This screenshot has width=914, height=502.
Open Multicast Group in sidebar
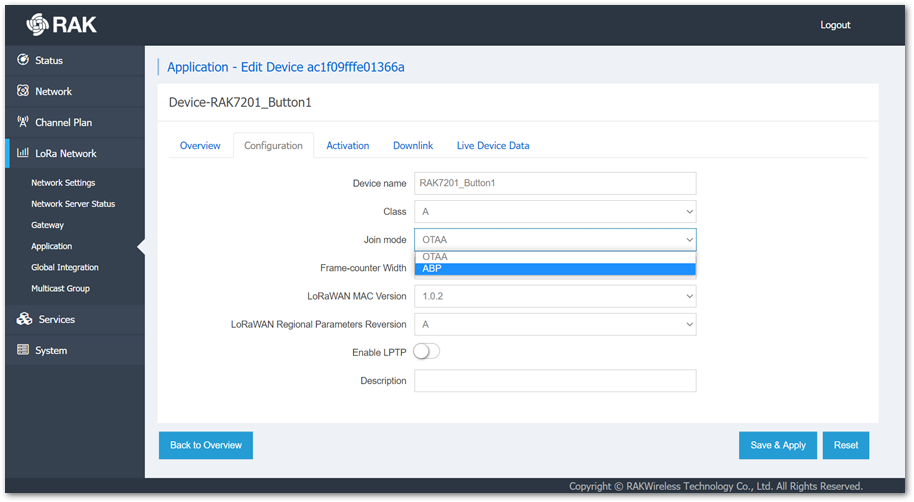click(x=61, y=288)
